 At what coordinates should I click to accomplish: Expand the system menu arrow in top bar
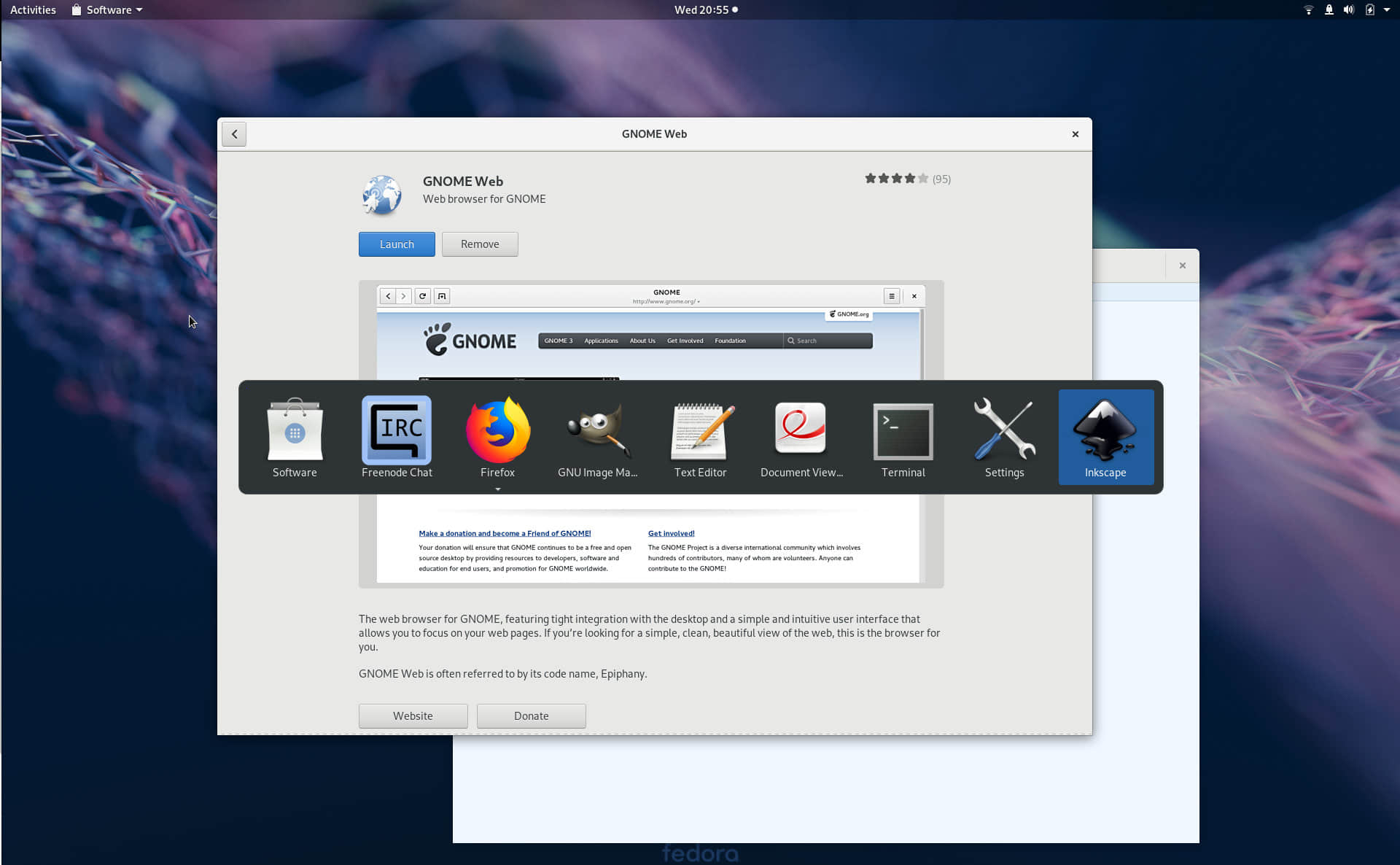[1387, 9]
